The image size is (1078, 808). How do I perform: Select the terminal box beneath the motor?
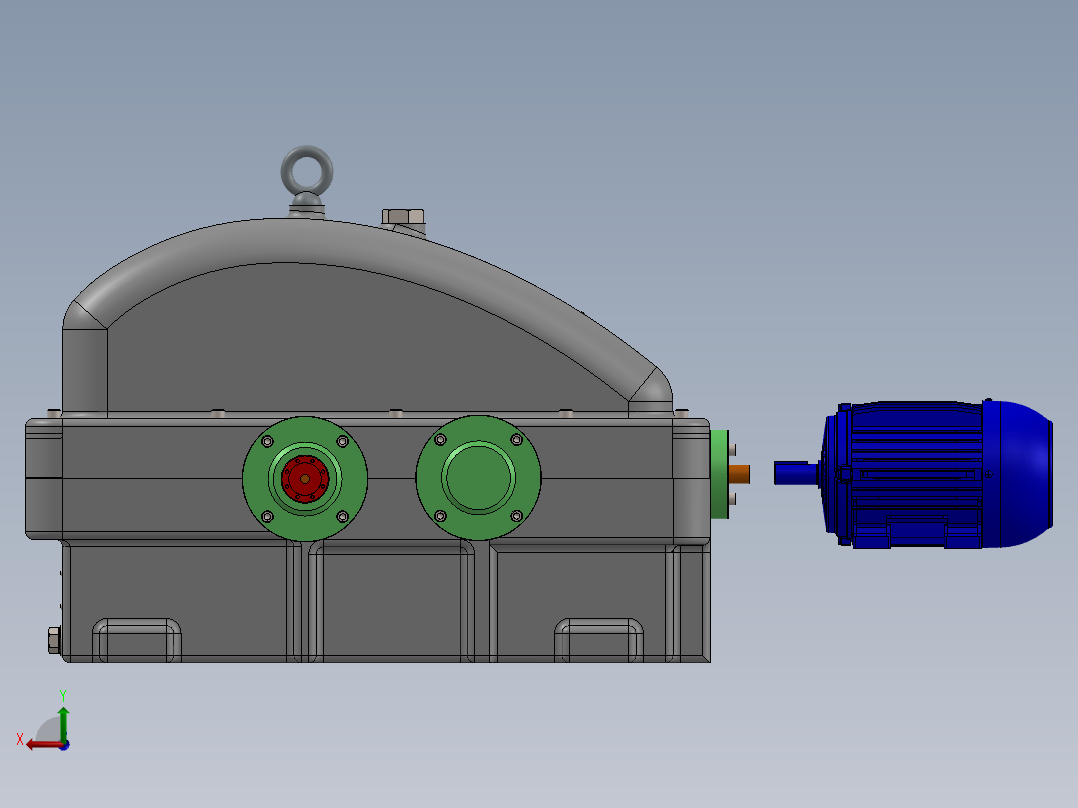916,533
